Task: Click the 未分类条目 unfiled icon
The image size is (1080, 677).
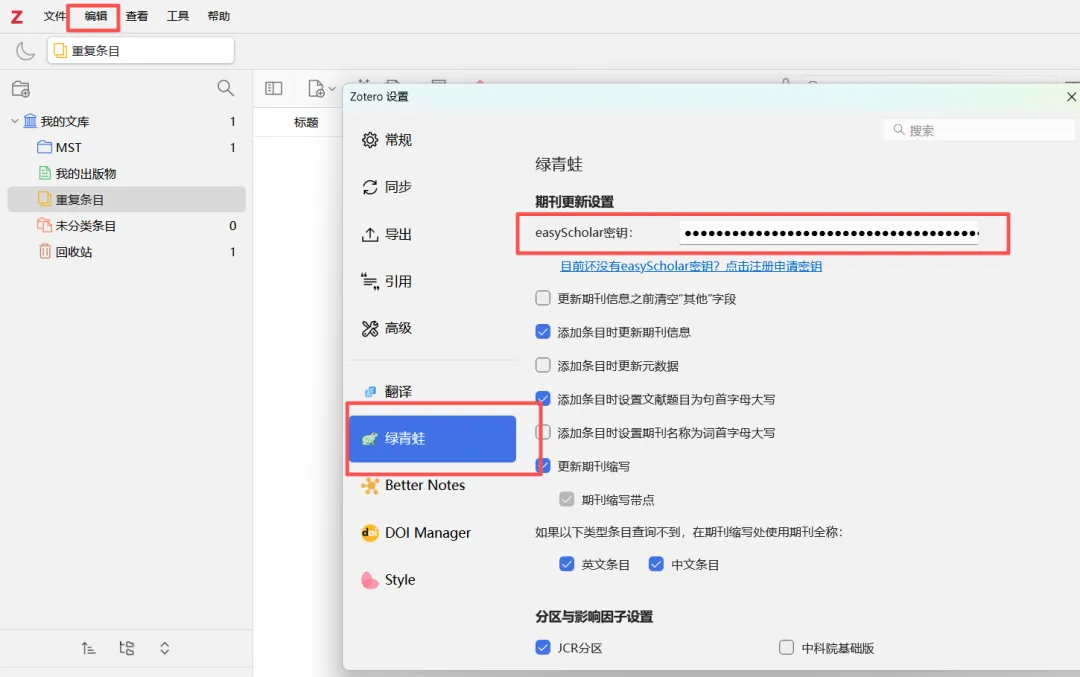Action: [x=45, y=225]
